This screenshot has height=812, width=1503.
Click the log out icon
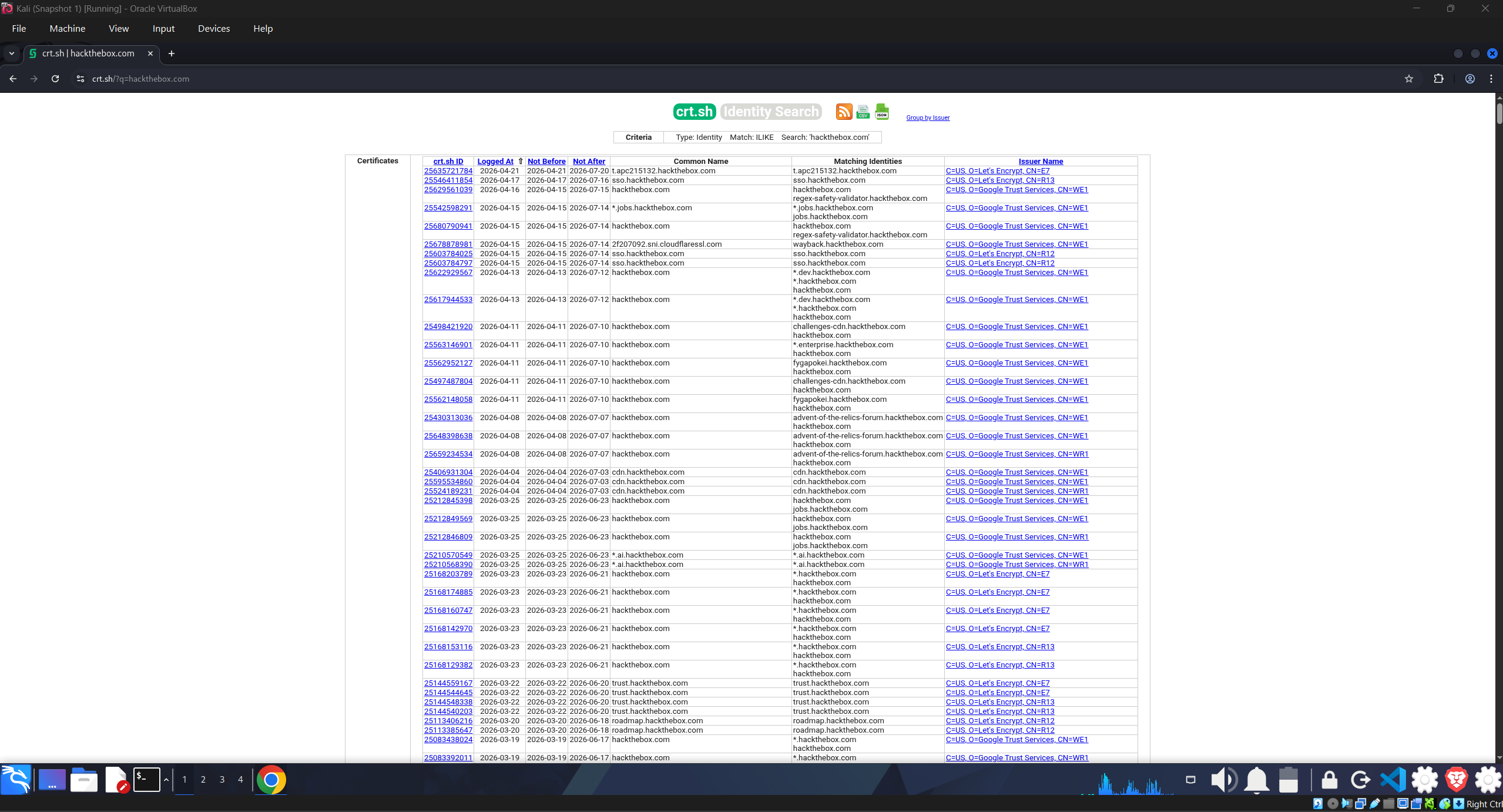click(1360, 780)
